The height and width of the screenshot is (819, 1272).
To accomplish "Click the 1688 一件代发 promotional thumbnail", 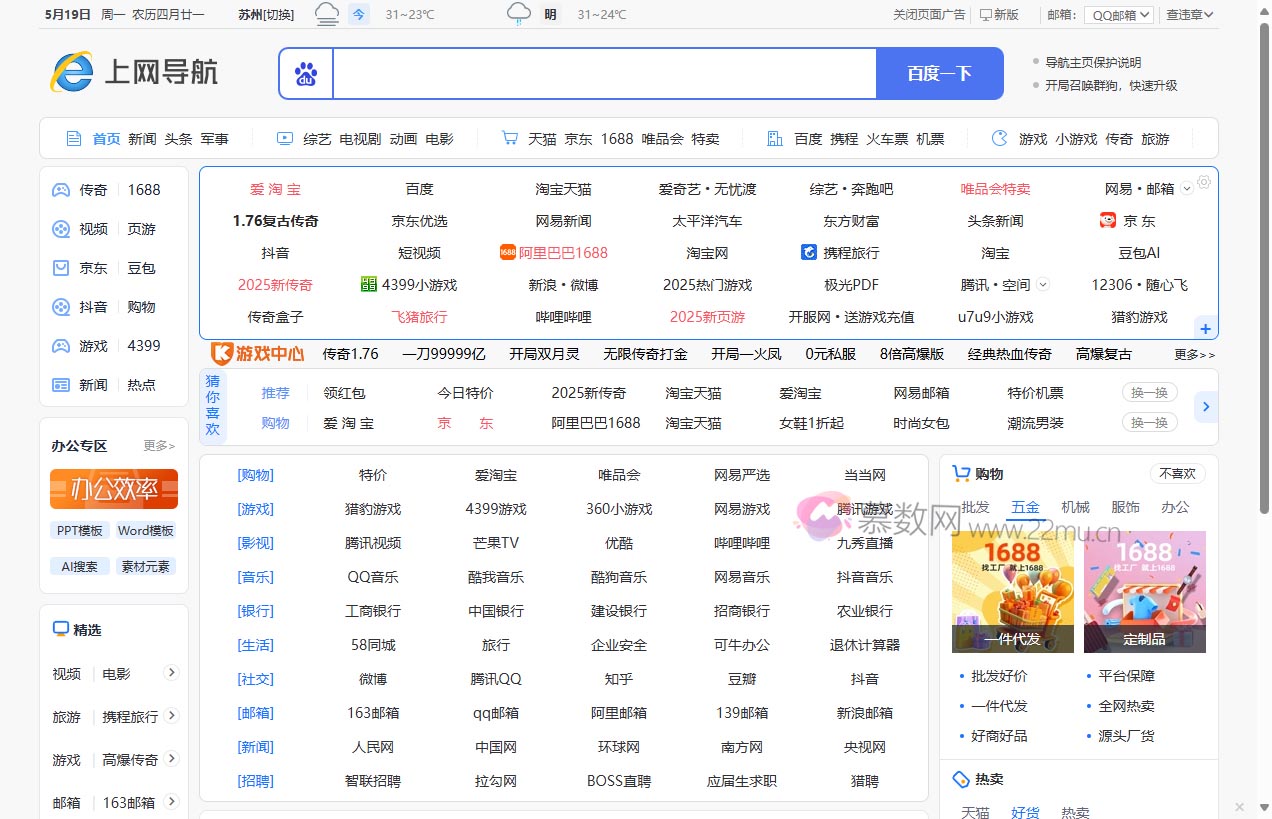I will pyautogui.click(x=1012, y=592).
